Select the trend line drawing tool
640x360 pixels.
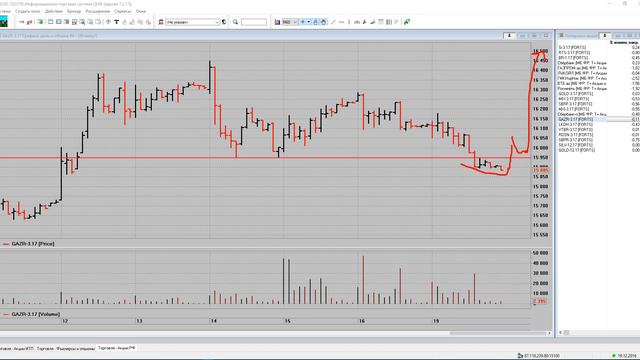(333, 22)
